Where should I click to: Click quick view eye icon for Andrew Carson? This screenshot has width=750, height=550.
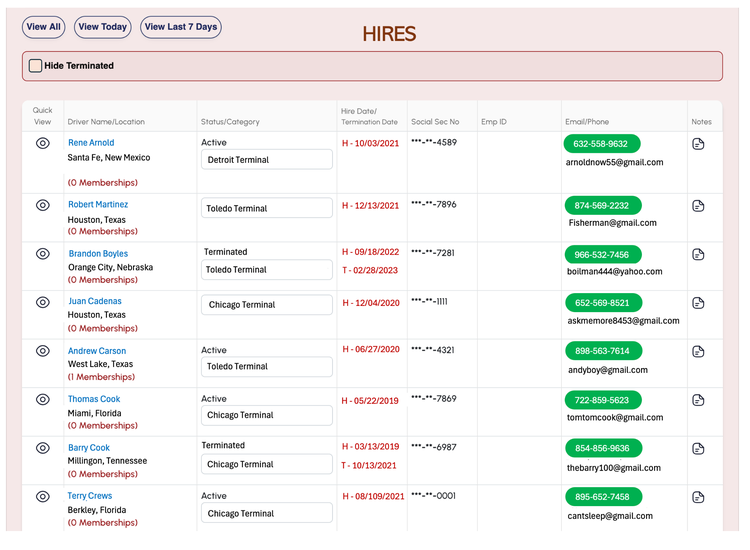tap(43, 351)
